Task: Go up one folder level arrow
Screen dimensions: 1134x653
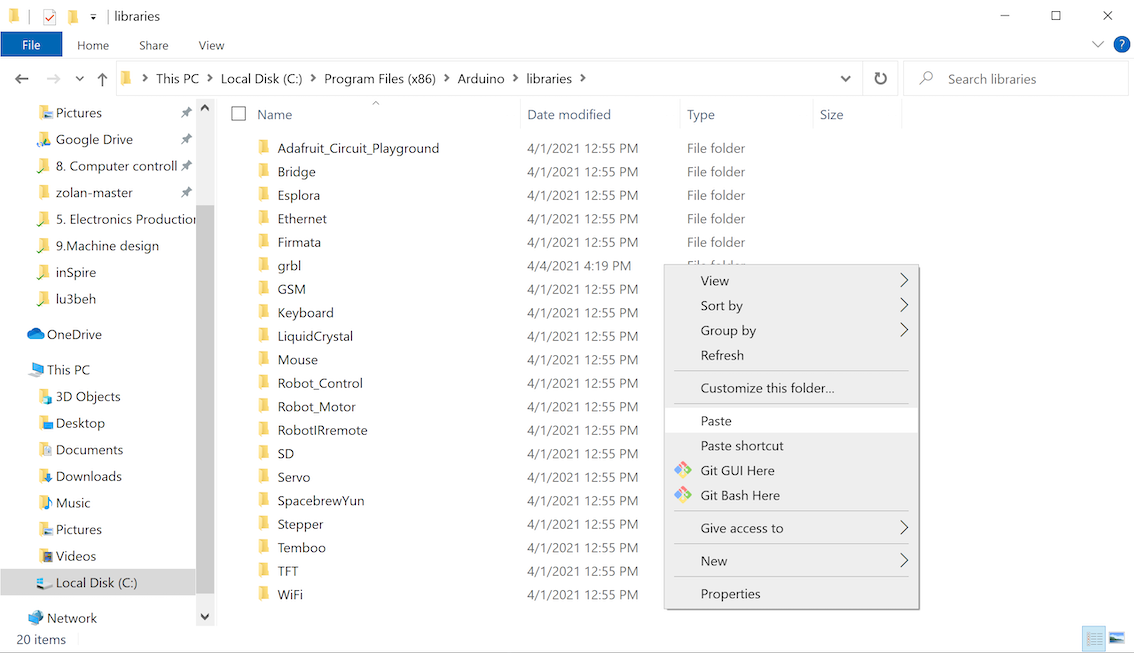Action: click(102, 79)
